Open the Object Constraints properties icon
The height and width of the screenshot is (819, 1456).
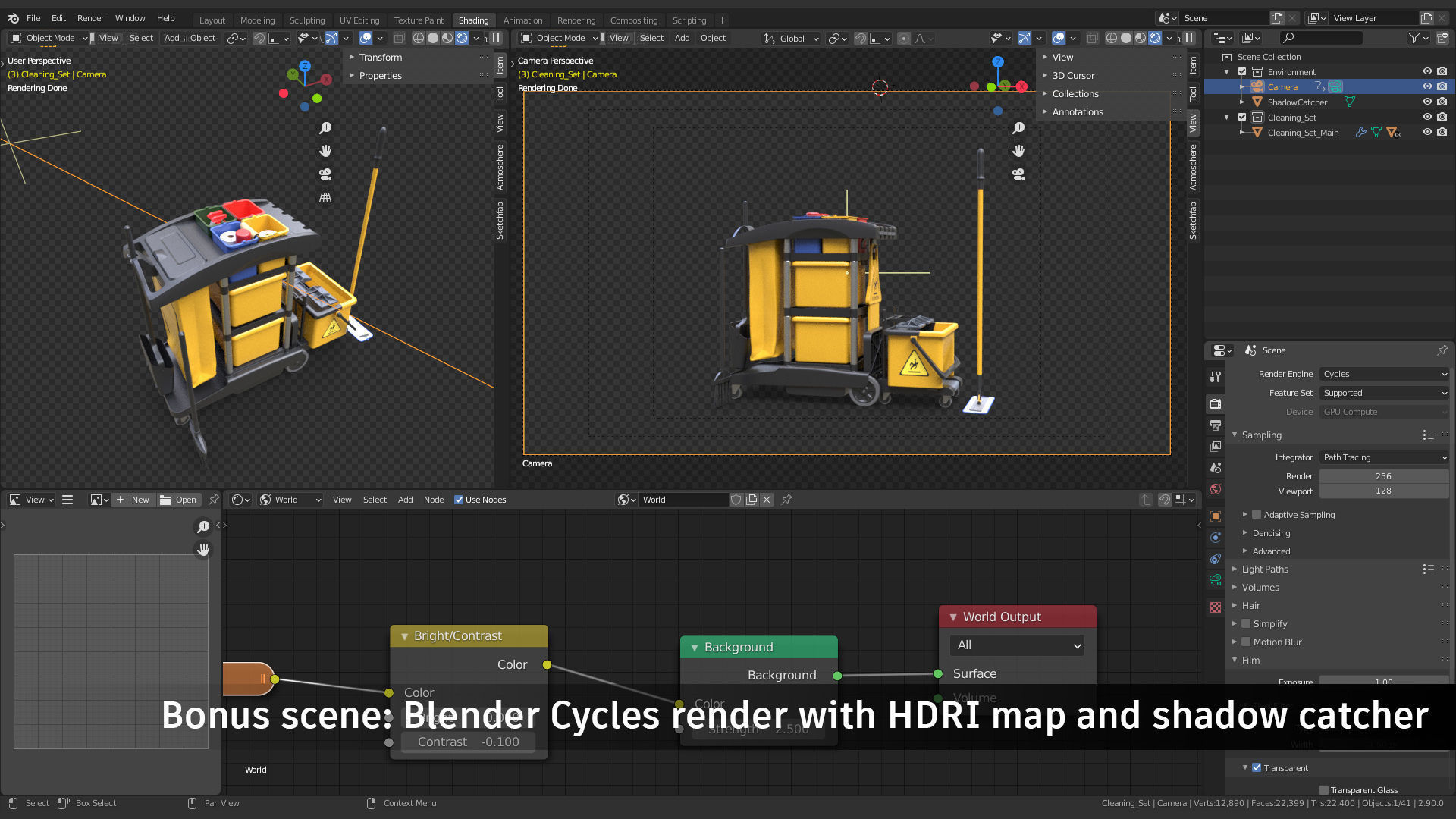1216,559
